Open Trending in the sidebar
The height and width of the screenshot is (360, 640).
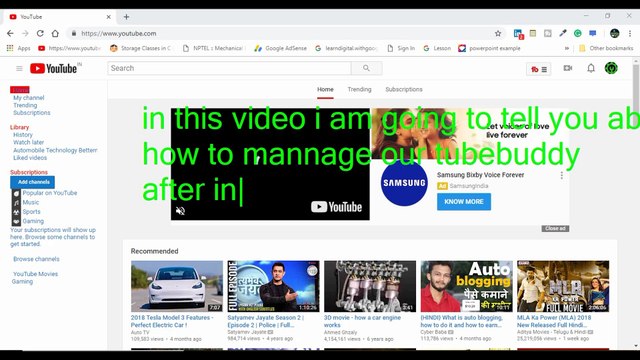[25, 105]
